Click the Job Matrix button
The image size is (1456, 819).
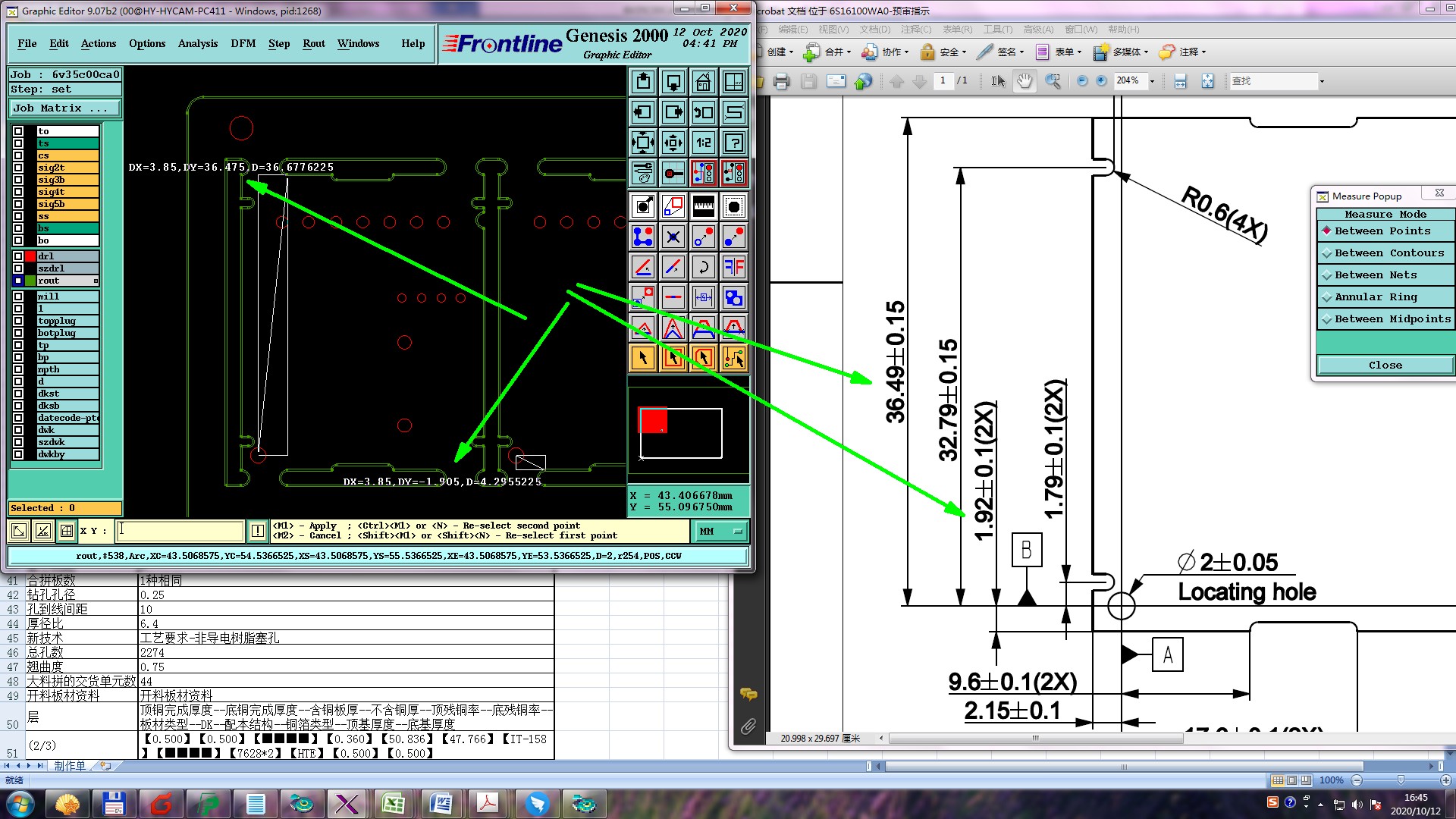tap(64, 108)
